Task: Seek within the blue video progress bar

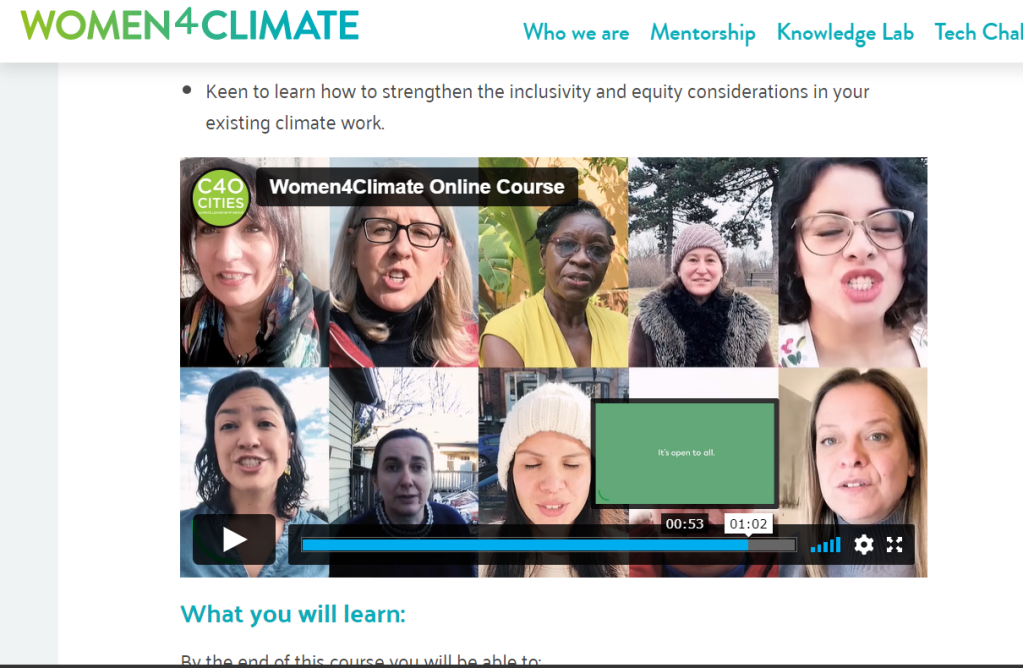Action: coord(525,545)
